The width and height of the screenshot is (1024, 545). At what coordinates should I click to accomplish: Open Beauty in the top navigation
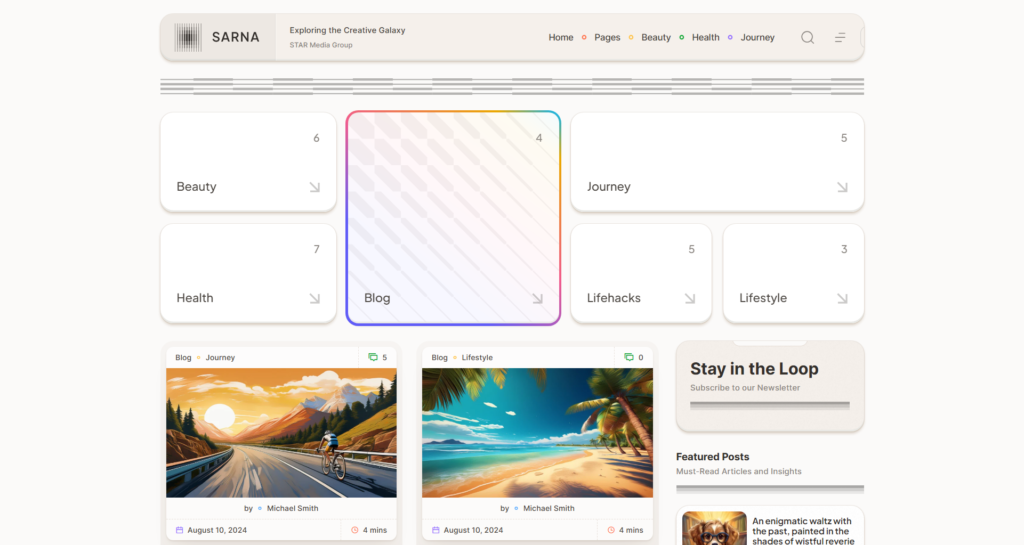[x=656, y=37]
